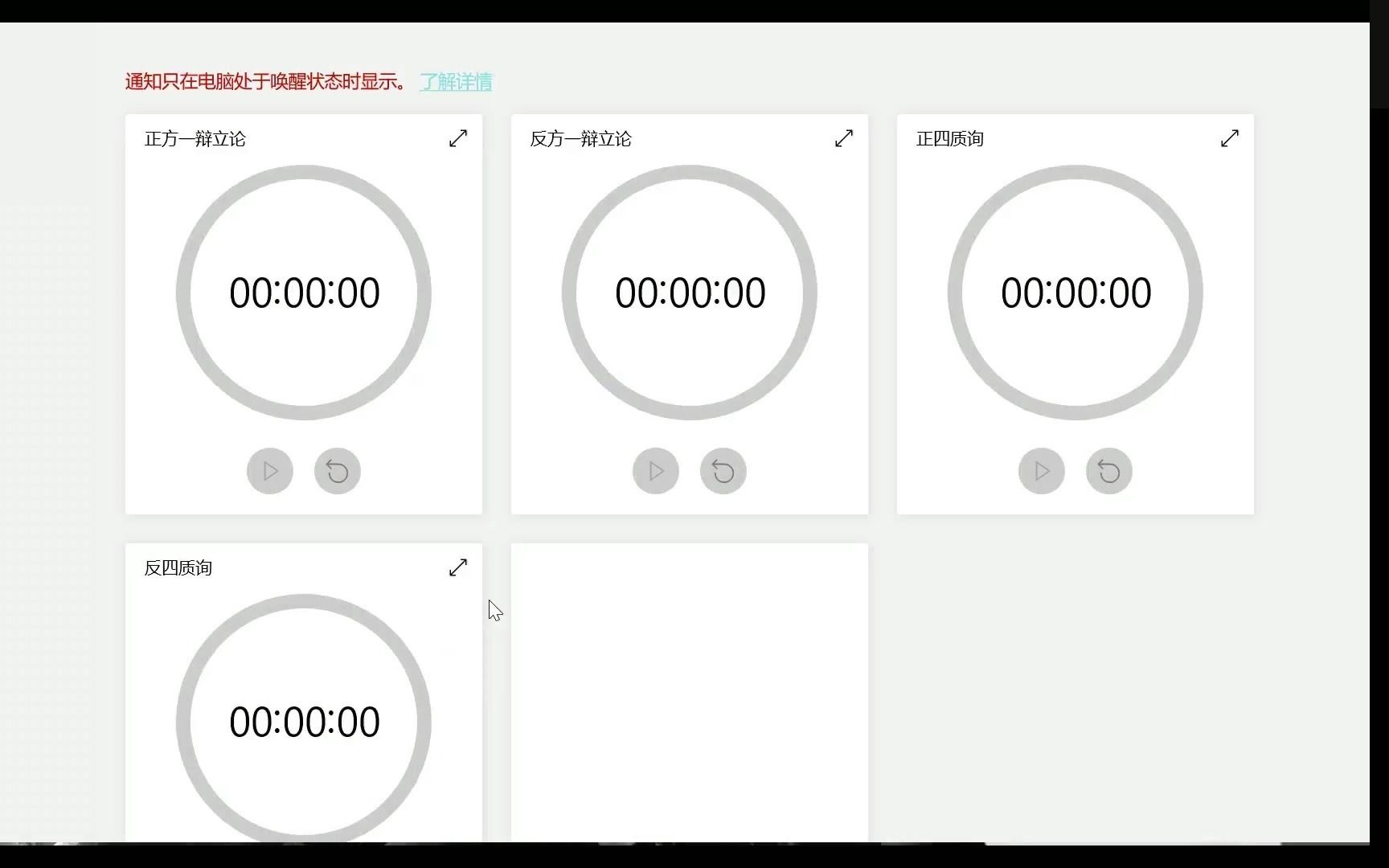Select the 反方一辩立论 timer title
The width and height of the screenshot is (1389, 868).
(x=581, y=139)
